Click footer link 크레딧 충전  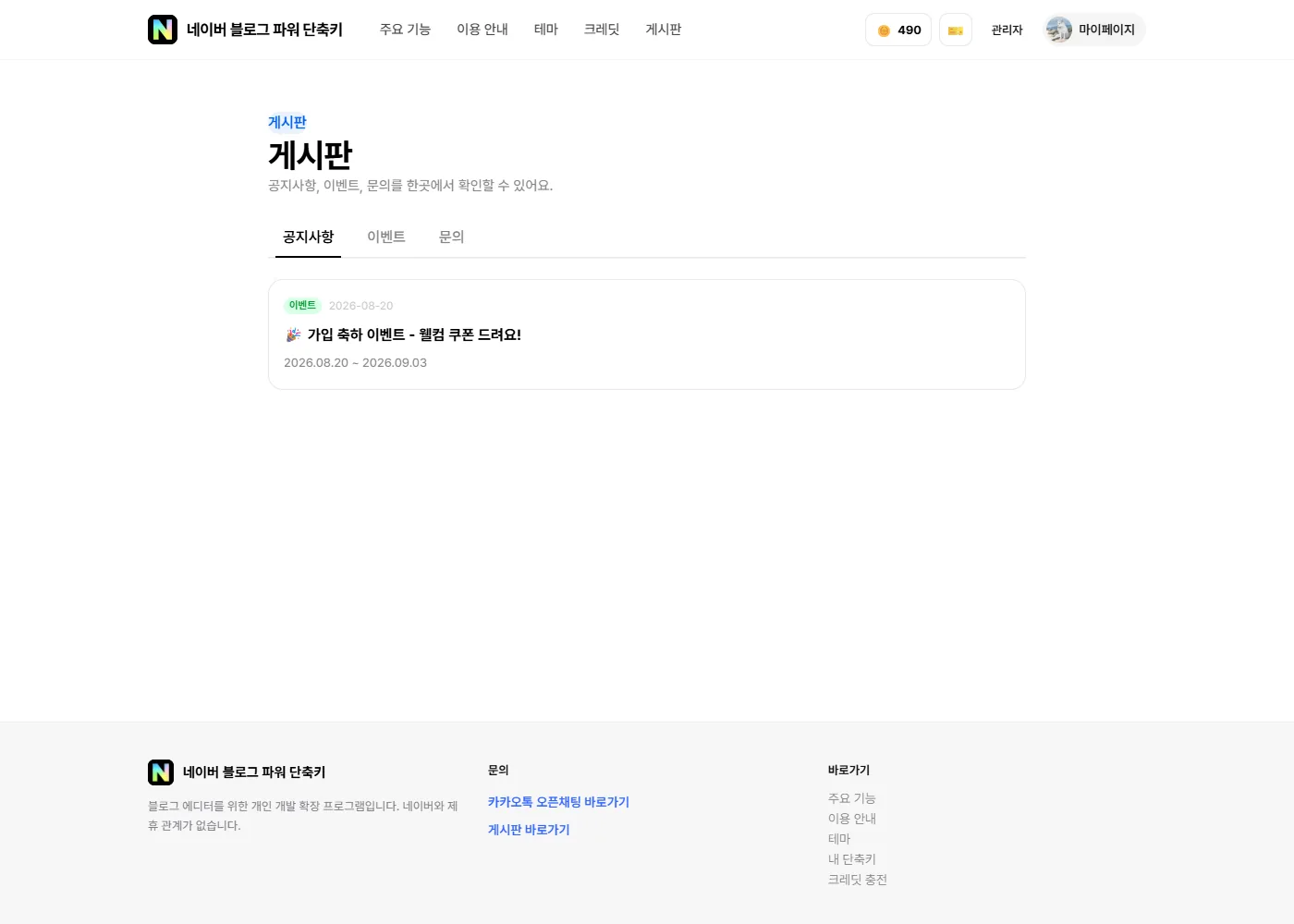point(858,880)
